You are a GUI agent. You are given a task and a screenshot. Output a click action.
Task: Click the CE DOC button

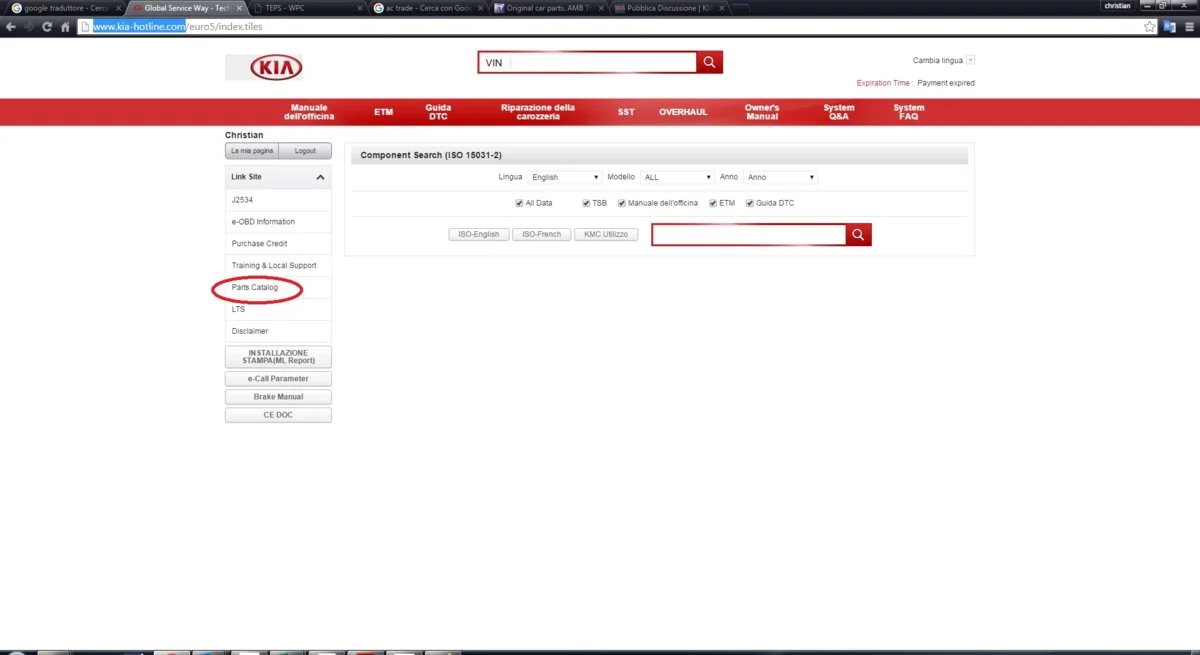[x=278, y=415]
